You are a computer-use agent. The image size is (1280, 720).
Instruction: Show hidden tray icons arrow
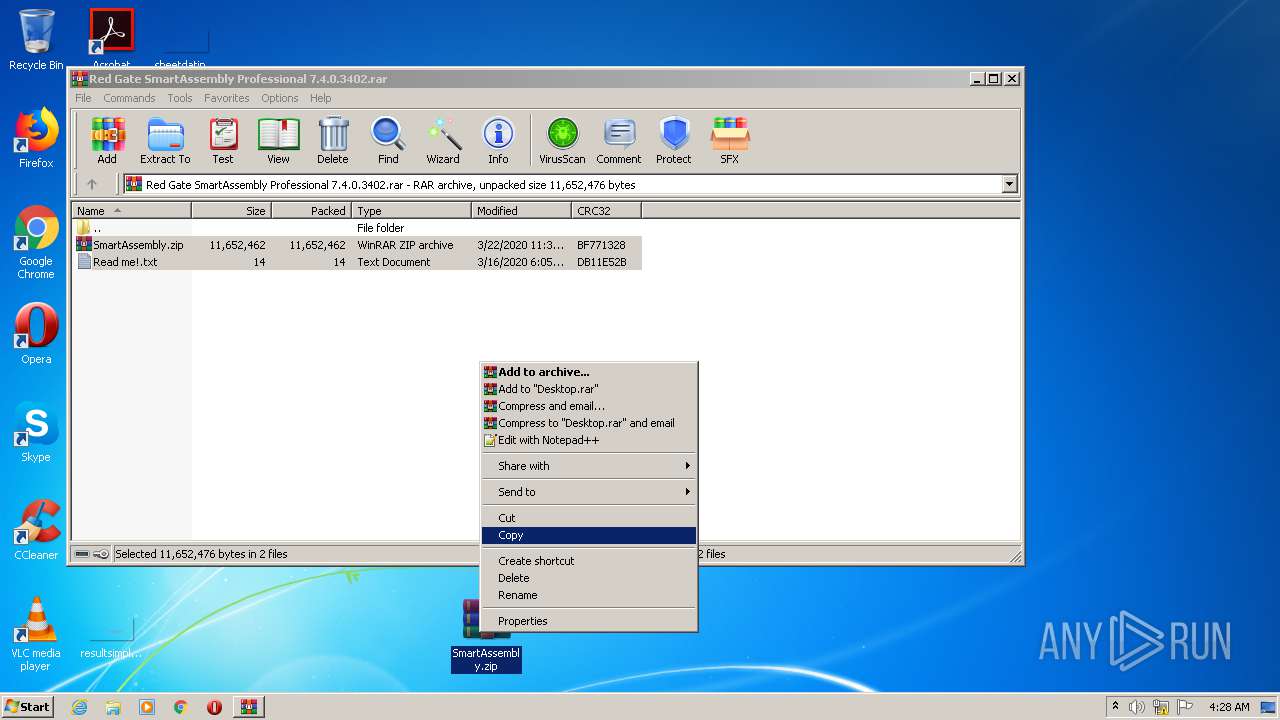[x=1115, y=707]
